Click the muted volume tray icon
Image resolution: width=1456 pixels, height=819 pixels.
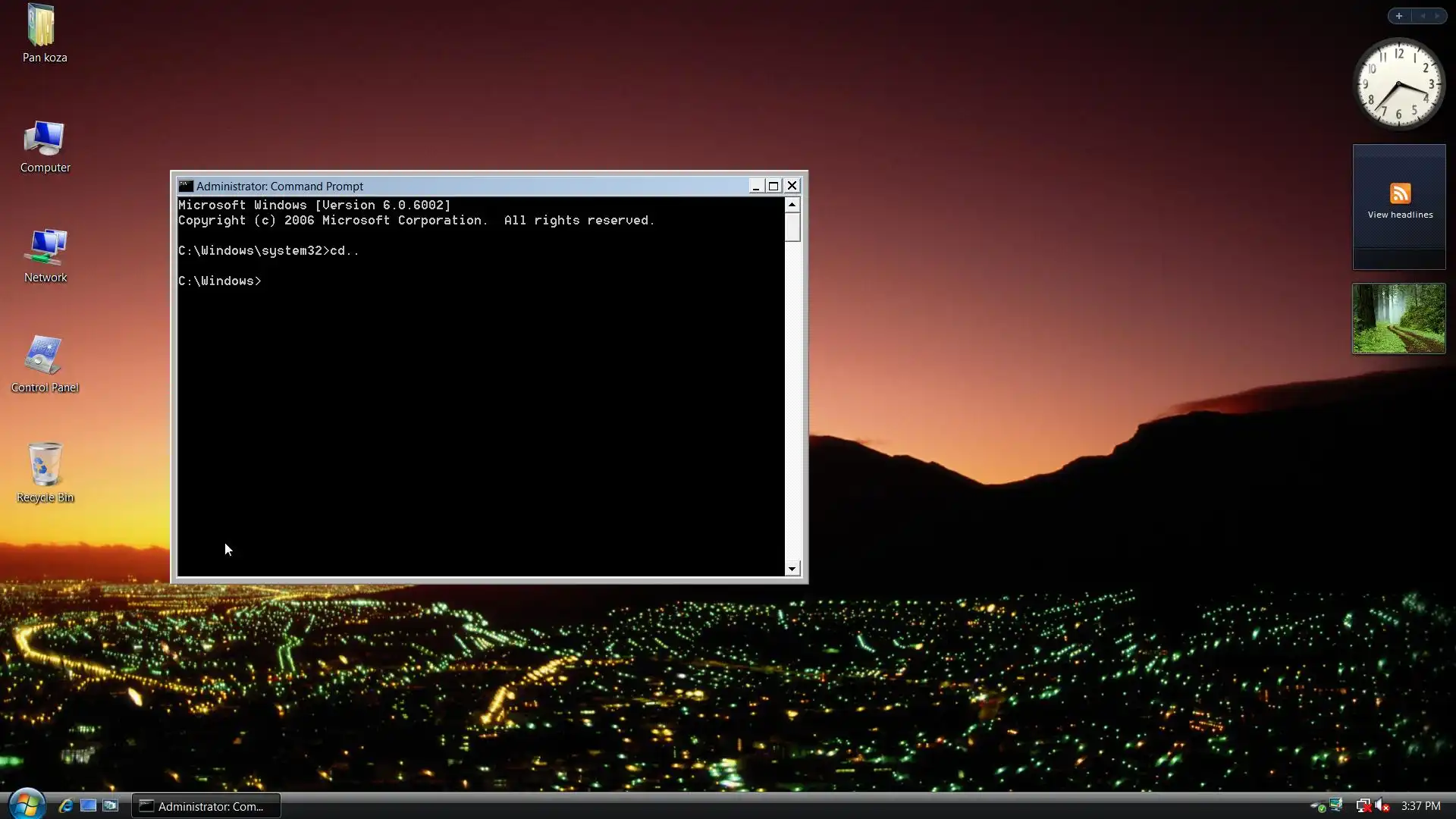tap(1382, 805)
